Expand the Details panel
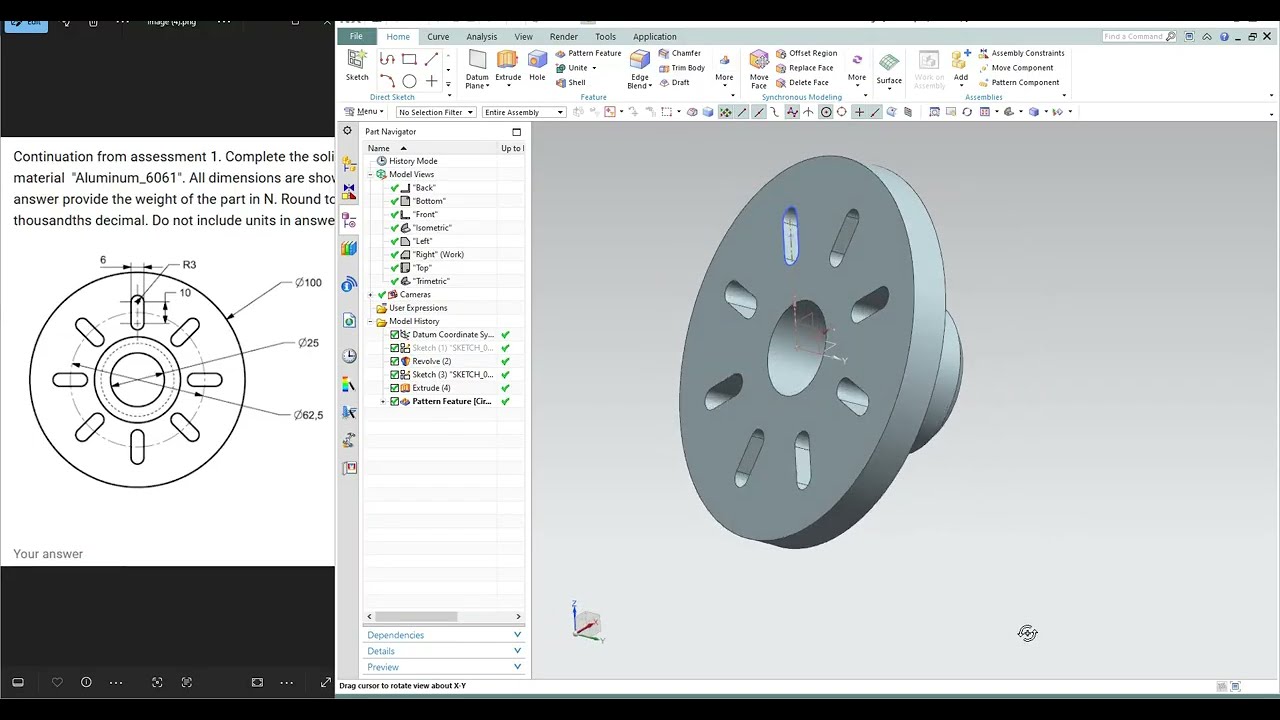The width and height of the screenshot is (1280, 720). 443,651
